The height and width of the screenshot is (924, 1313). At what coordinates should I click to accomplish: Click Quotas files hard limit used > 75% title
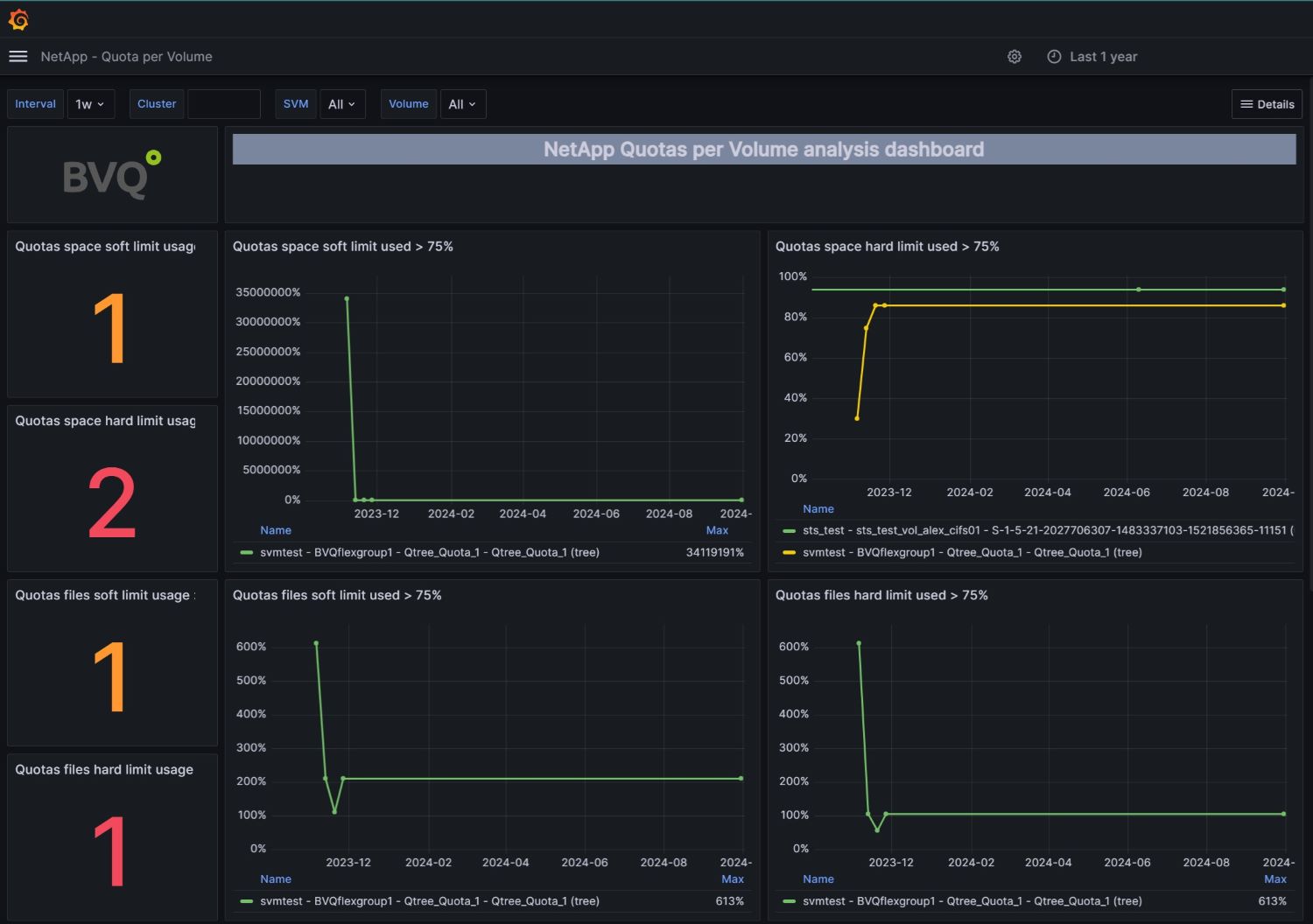(881, 595)
